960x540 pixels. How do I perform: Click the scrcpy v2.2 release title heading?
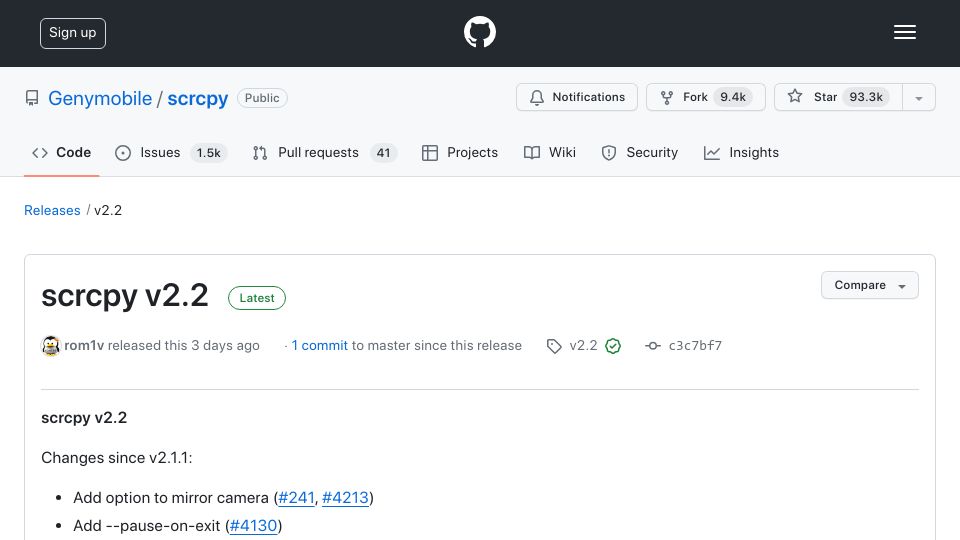point(125,296)
